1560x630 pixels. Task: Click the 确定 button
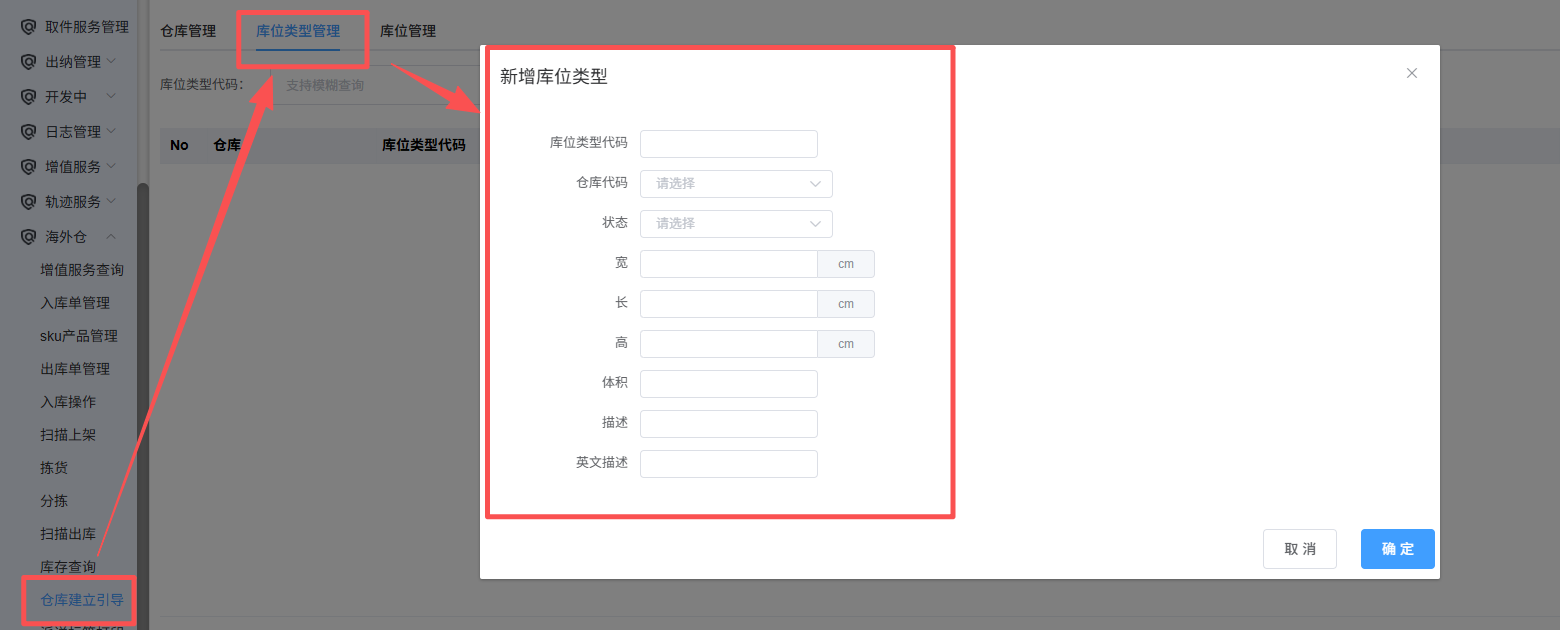(x=1398, y=549)
